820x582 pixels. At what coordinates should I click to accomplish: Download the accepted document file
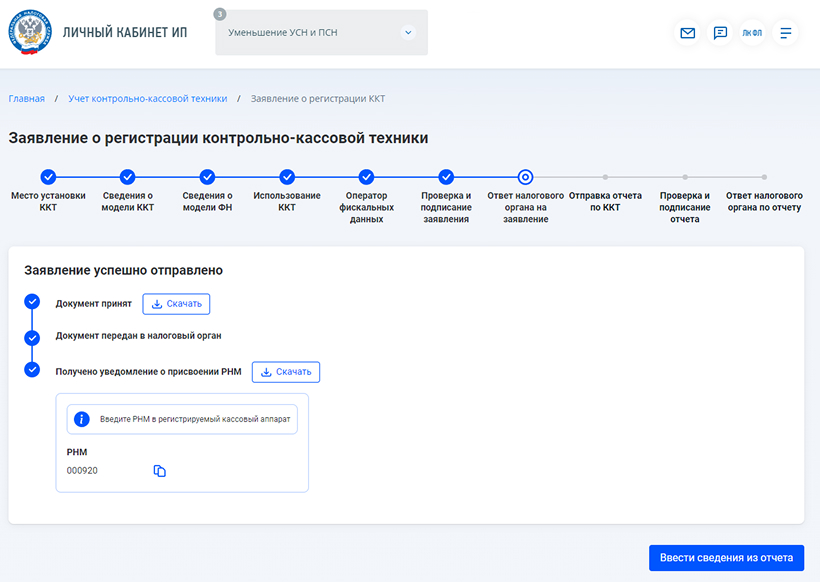click(176, 304)
